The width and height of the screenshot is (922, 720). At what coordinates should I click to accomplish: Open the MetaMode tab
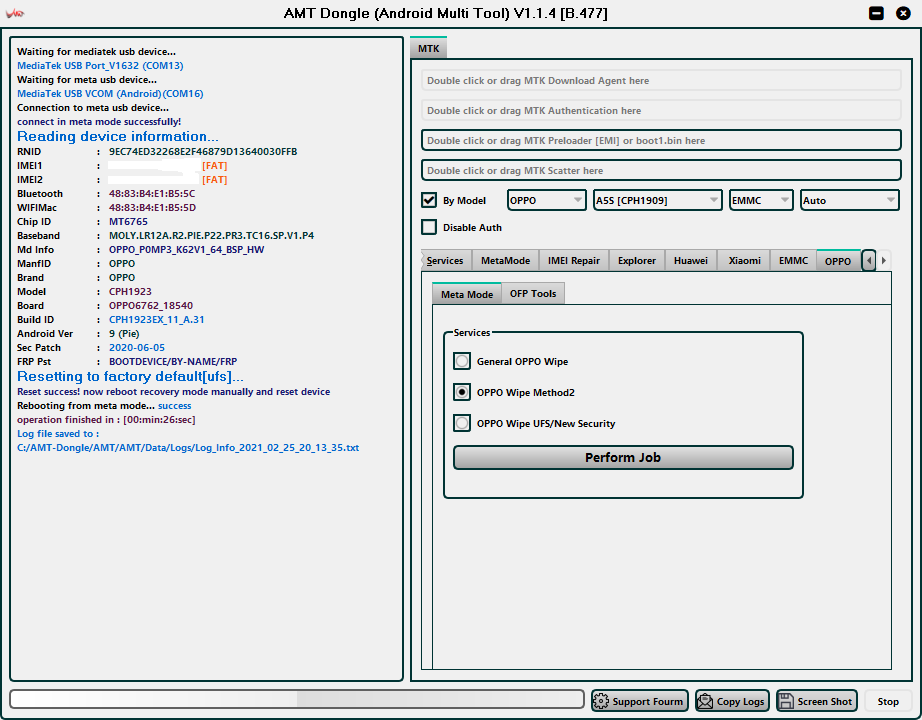tap(505, 261)
